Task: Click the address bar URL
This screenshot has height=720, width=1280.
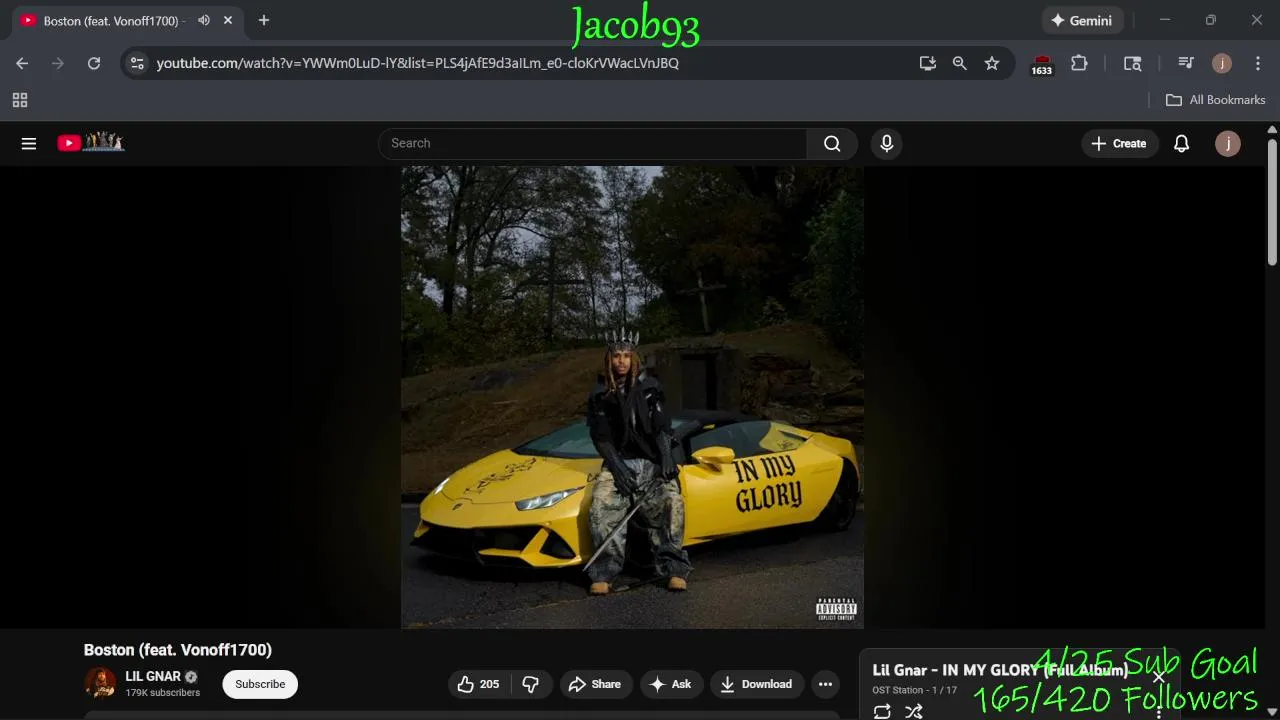Action: click(x=418, y=63)
